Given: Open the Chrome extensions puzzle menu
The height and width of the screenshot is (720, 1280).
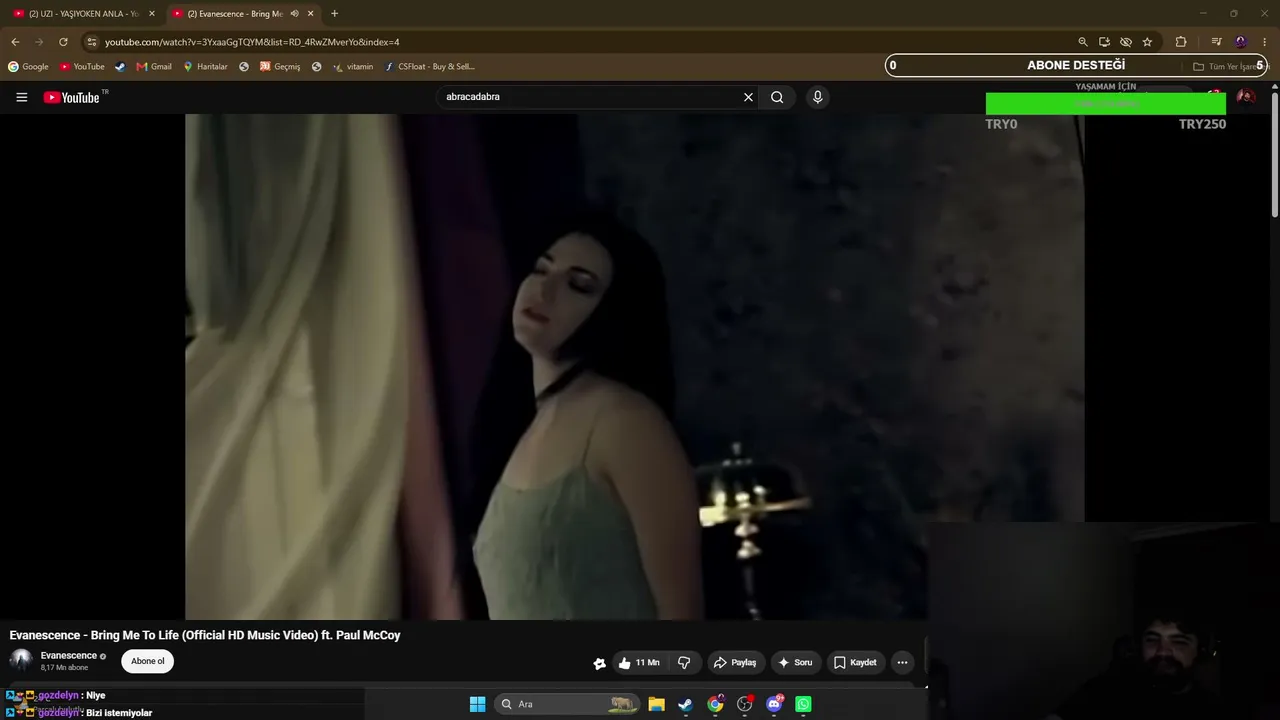Looking at the screenshot, I should pyautogui.click(x=1181, y=42).
